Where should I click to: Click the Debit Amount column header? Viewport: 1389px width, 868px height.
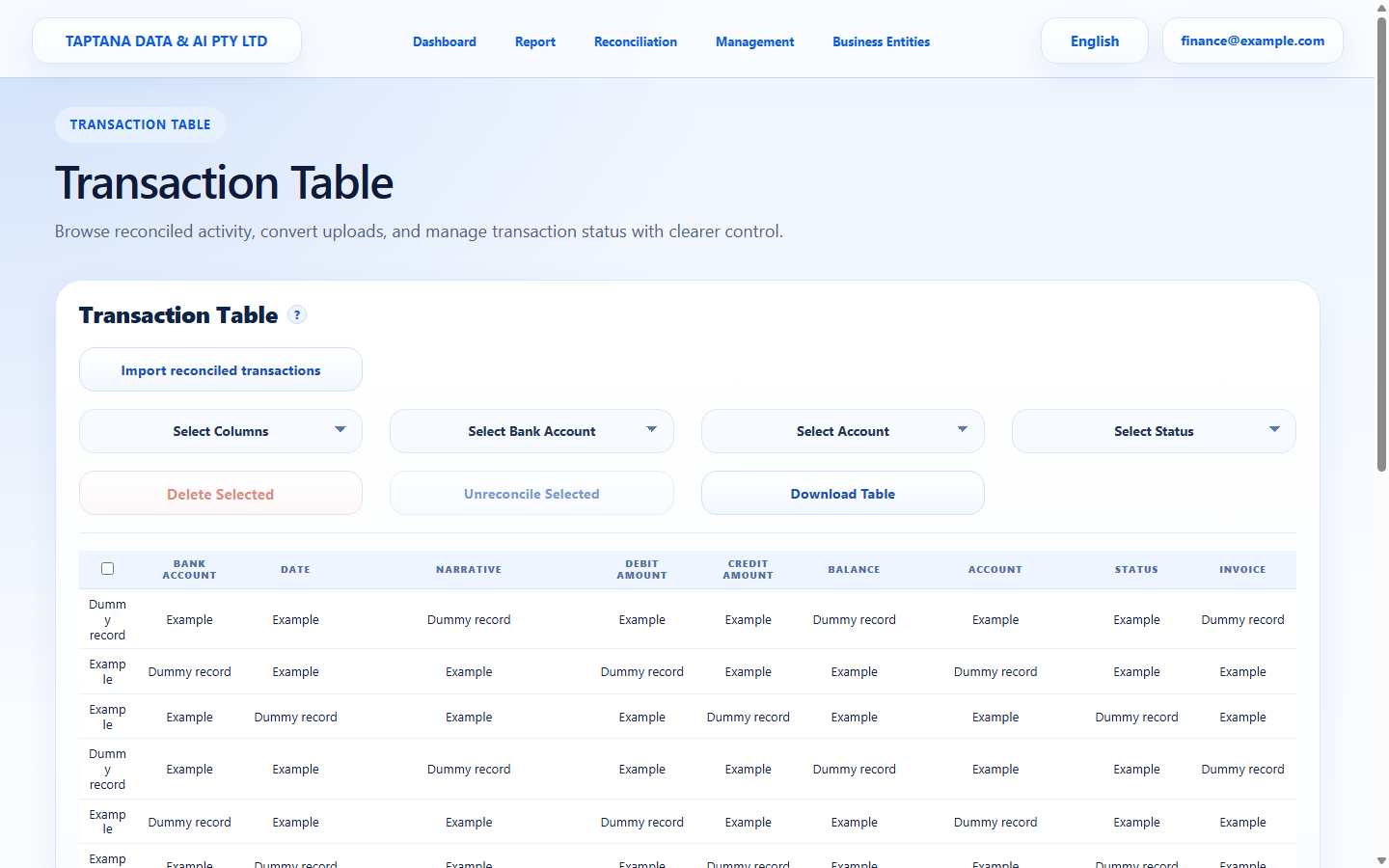(642, 569)
